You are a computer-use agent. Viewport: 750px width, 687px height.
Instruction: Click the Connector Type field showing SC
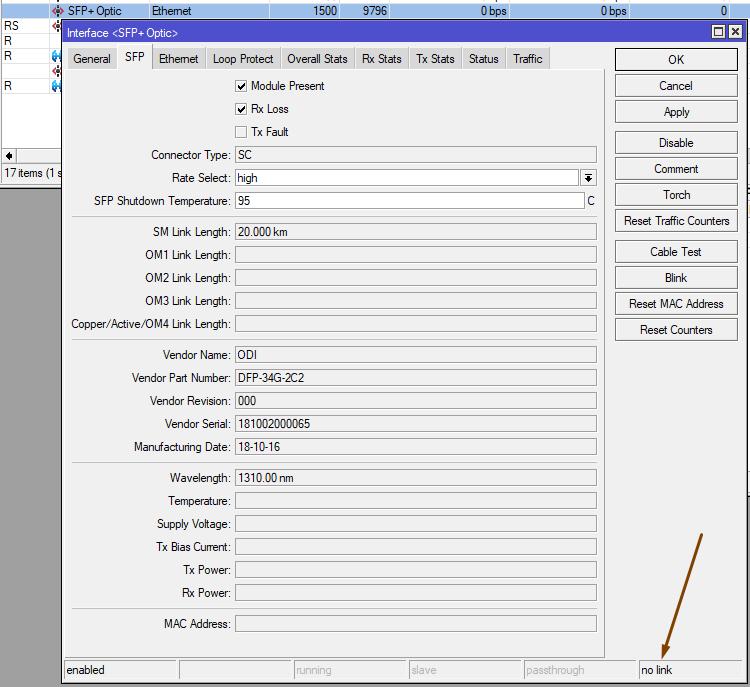(x=416, y=155)
